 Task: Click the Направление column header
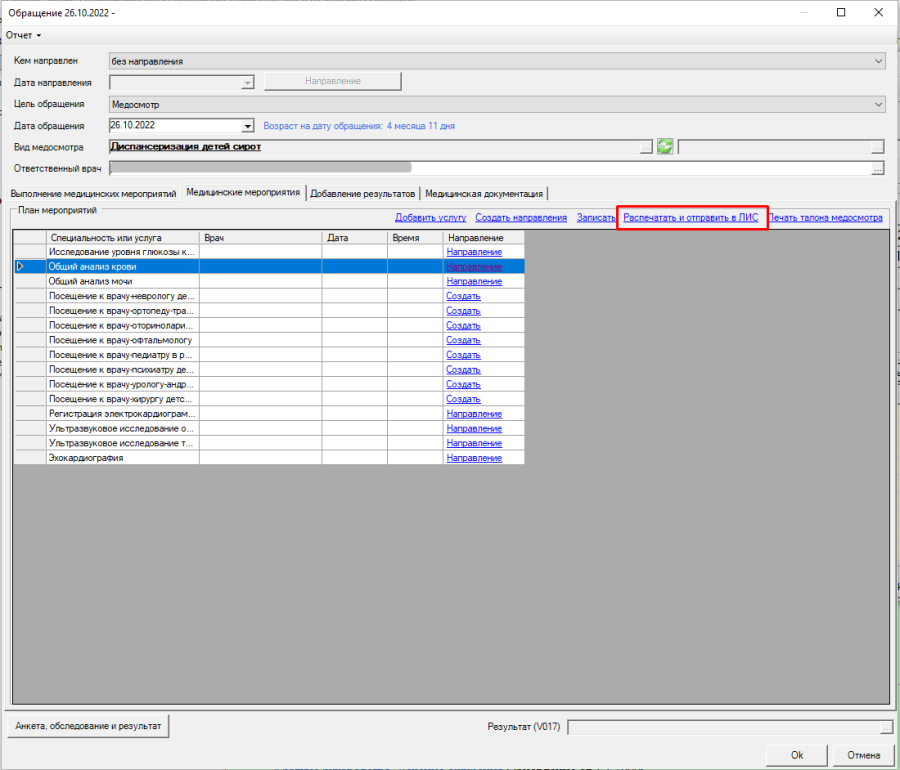click(x=484, y=238)
